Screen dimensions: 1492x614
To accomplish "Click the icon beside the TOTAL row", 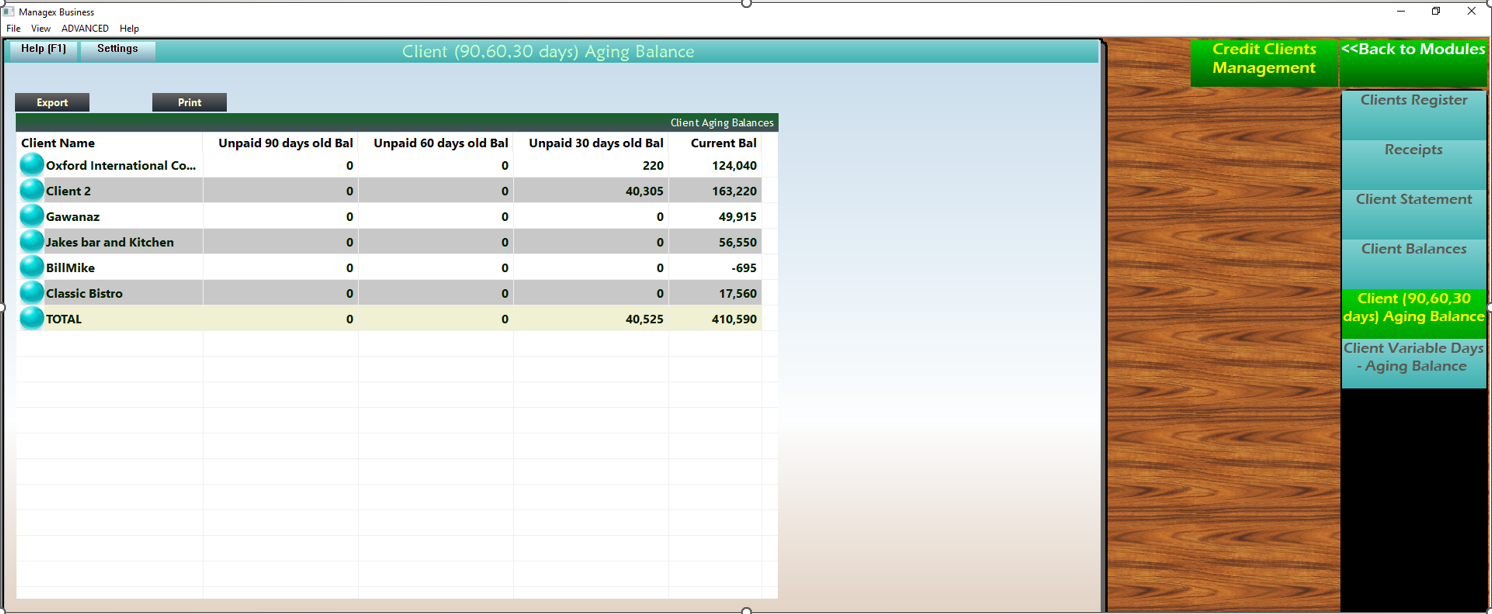I will pyautogui.click(x=30, y=318).
